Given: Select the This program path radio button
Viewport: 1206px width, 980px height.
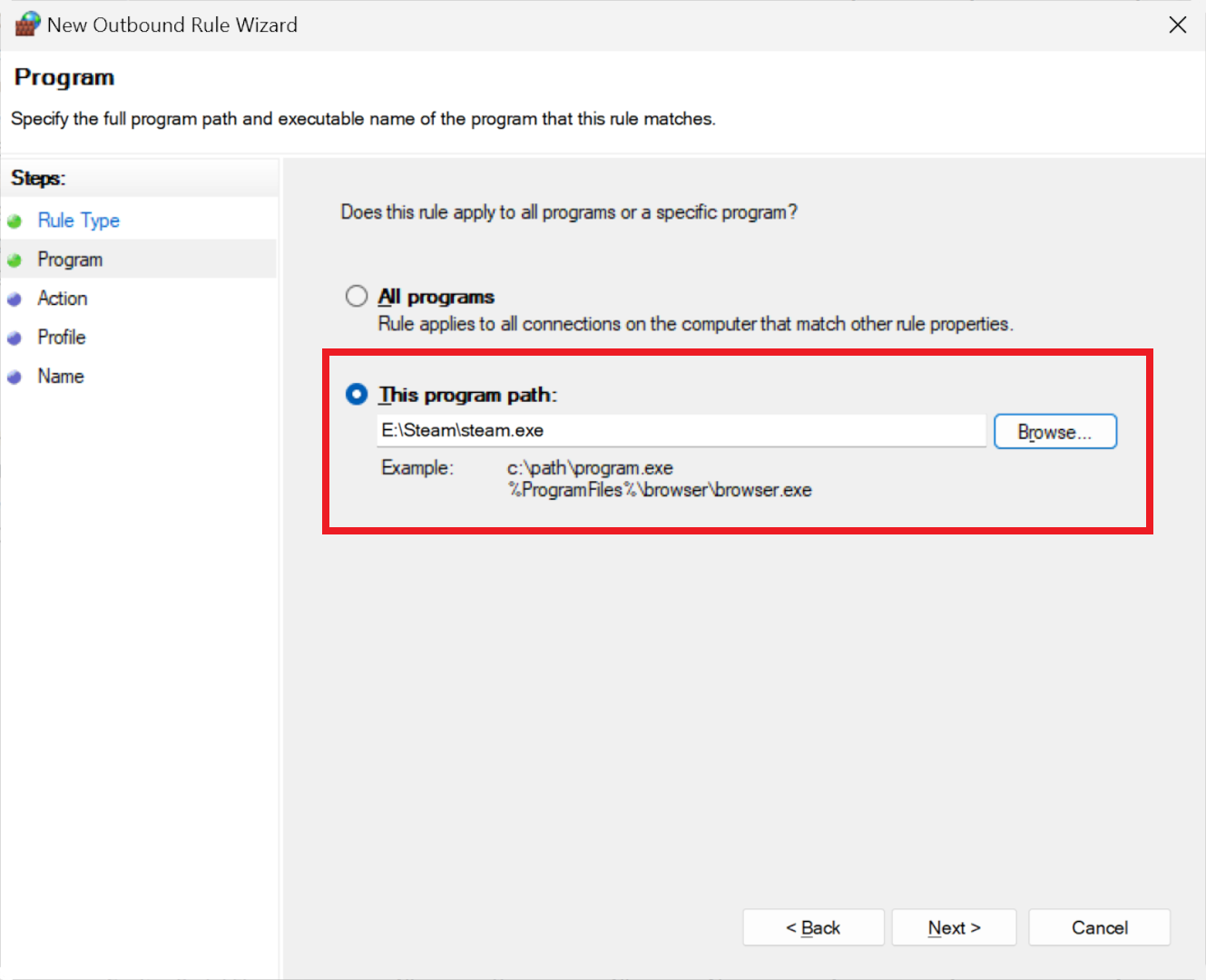Looking at the screenshot, I should coord(357,395).
